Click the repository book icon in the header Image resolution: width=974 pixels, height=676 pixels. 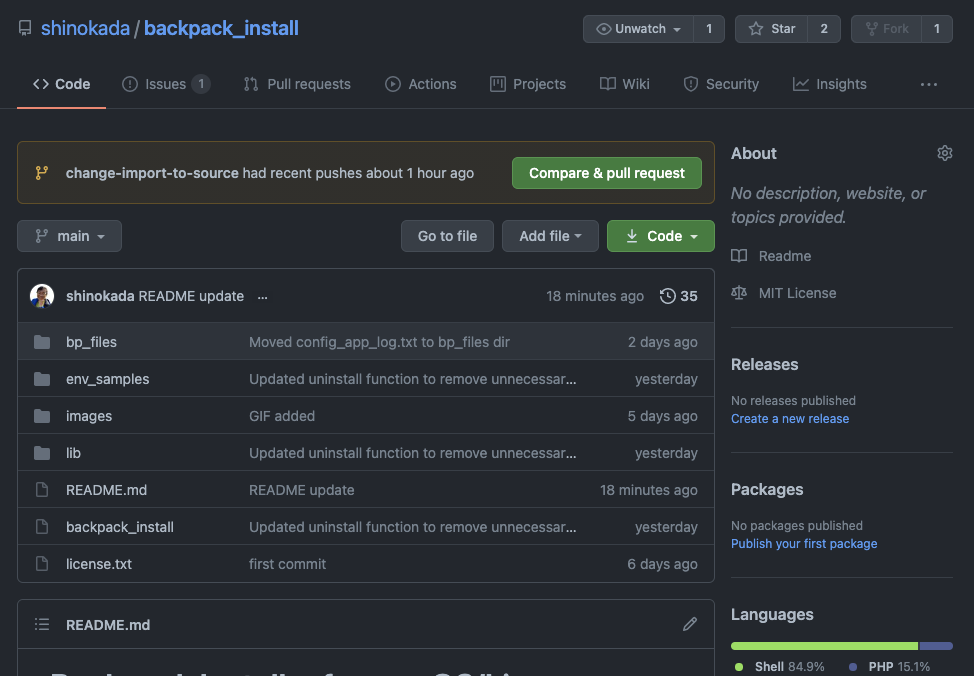click(24, 28)
